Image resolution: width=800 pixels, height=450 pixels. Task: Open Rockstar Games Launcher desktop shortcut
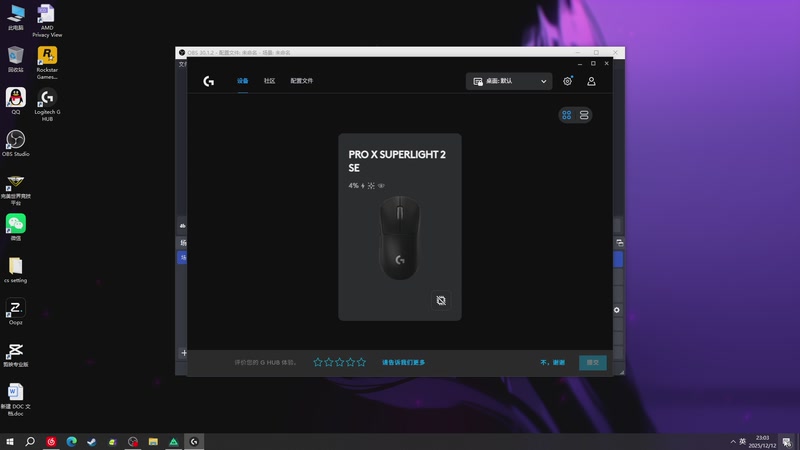point(47,63)
